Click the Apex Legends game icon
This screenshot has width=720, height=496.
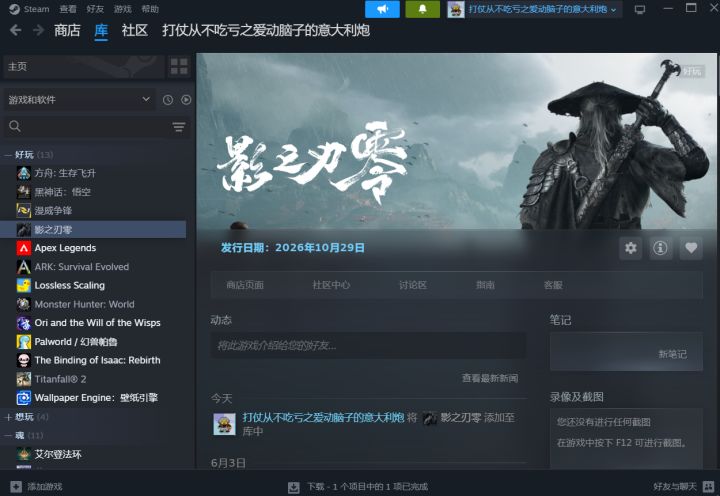pyautogui.click(x=23, y=248)
